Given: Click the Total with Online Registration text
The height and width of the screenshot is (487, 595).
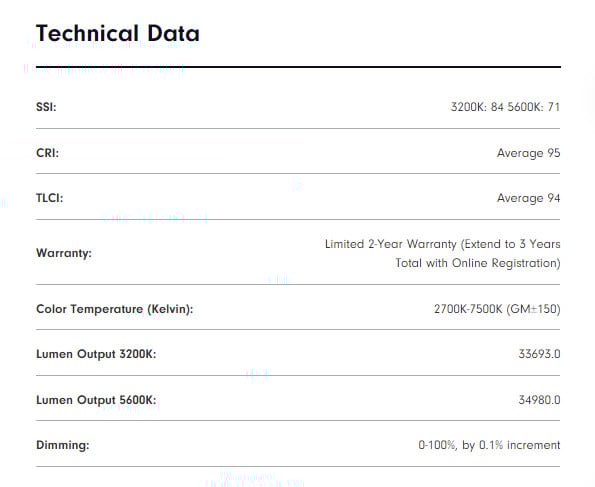Looking at the screenshot, I should tap(478, 263).
